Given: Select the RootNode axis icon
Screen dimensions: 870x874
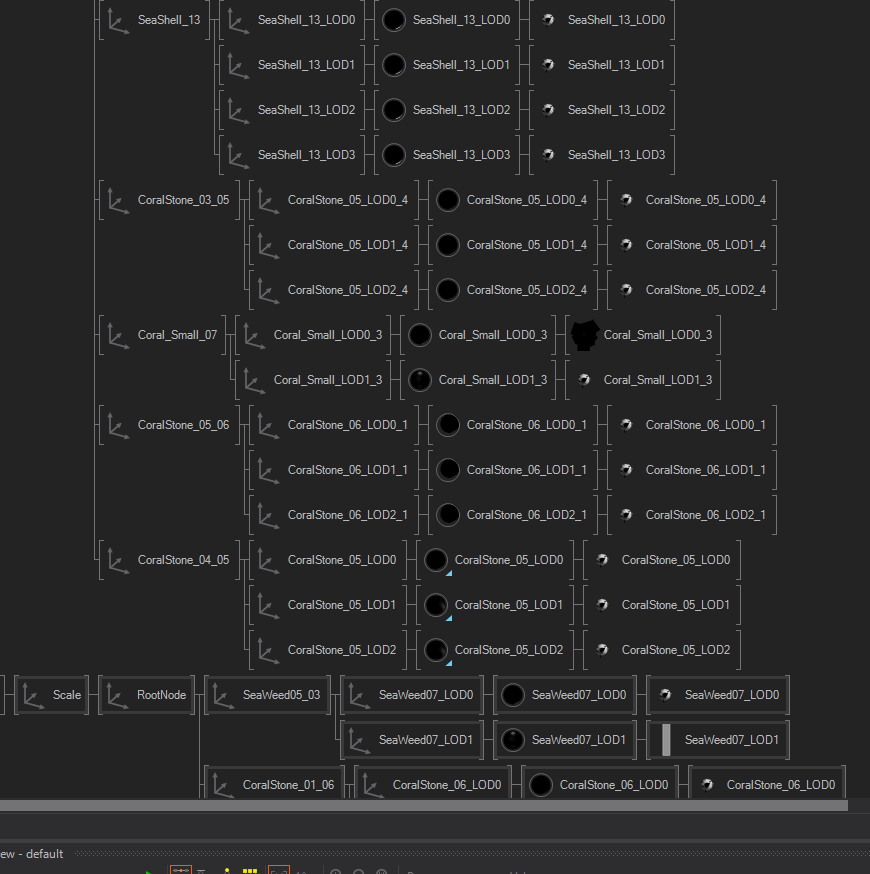Looking at the screenshot, I should tap(117, 695).
